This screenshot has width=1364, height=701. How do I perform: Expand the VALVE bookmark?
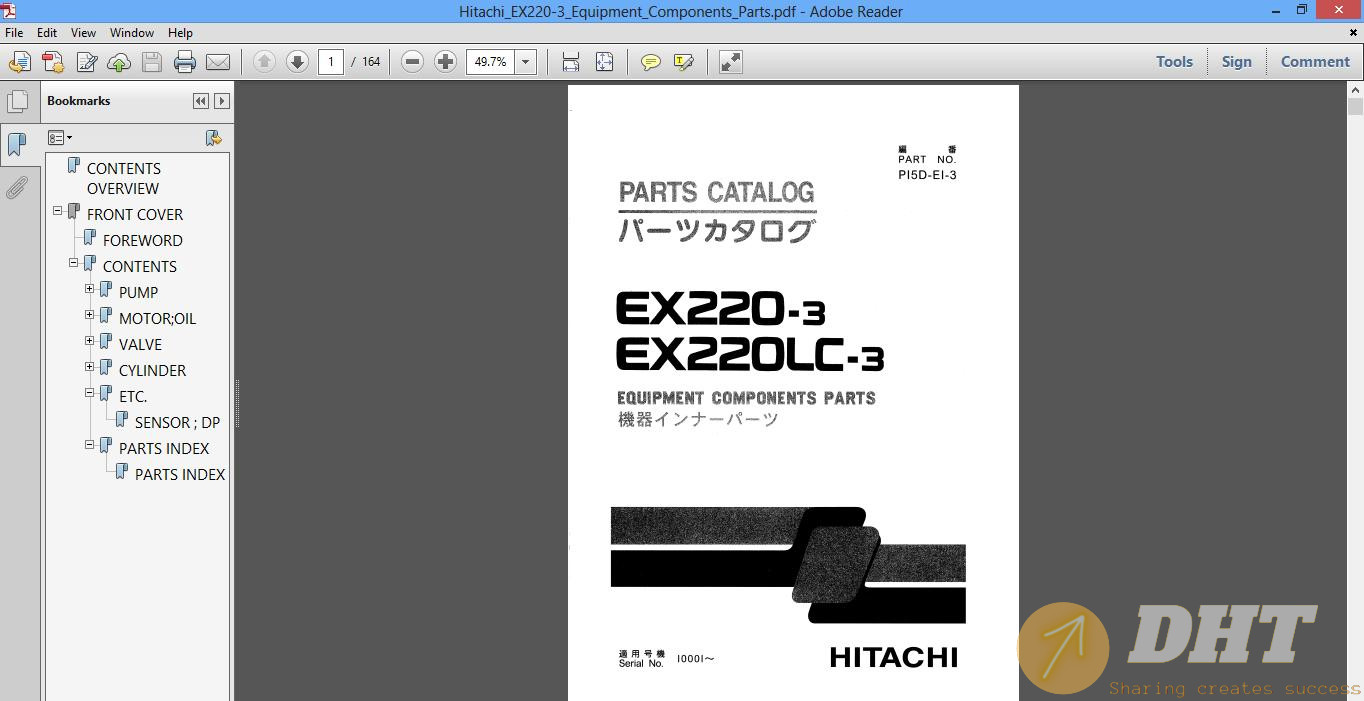click(x=90, y=341)
